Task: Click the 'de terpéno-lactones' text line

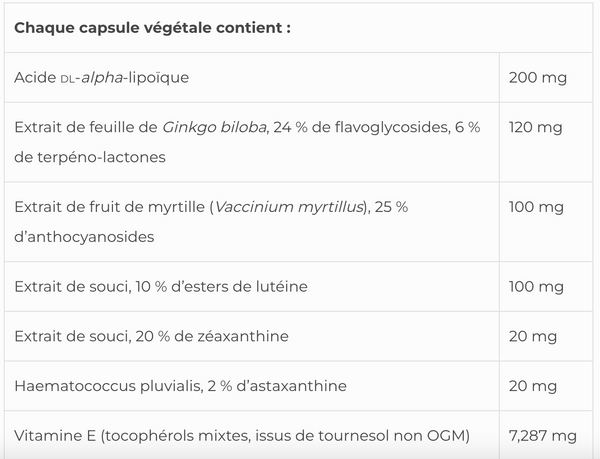Action: point(90,157)
